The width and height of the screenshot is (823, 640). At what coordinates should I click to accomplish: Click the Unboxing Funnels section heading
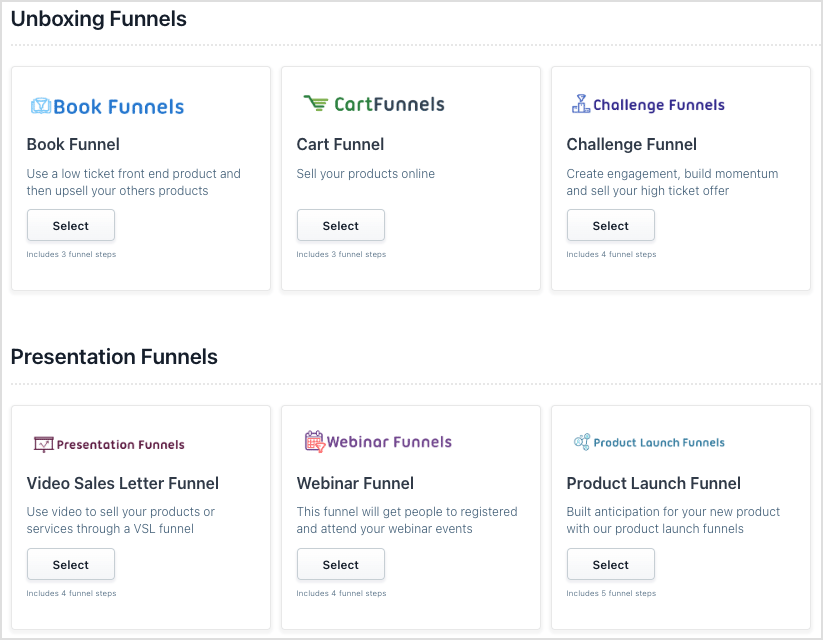(99, 19)
